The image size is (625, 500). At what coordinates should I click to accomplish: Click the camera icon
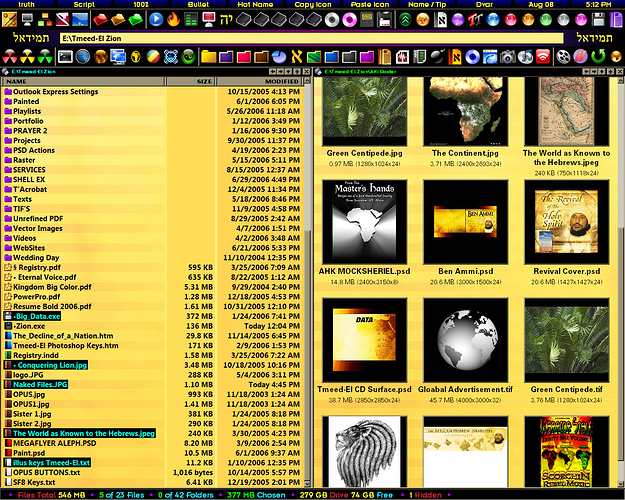508,57
